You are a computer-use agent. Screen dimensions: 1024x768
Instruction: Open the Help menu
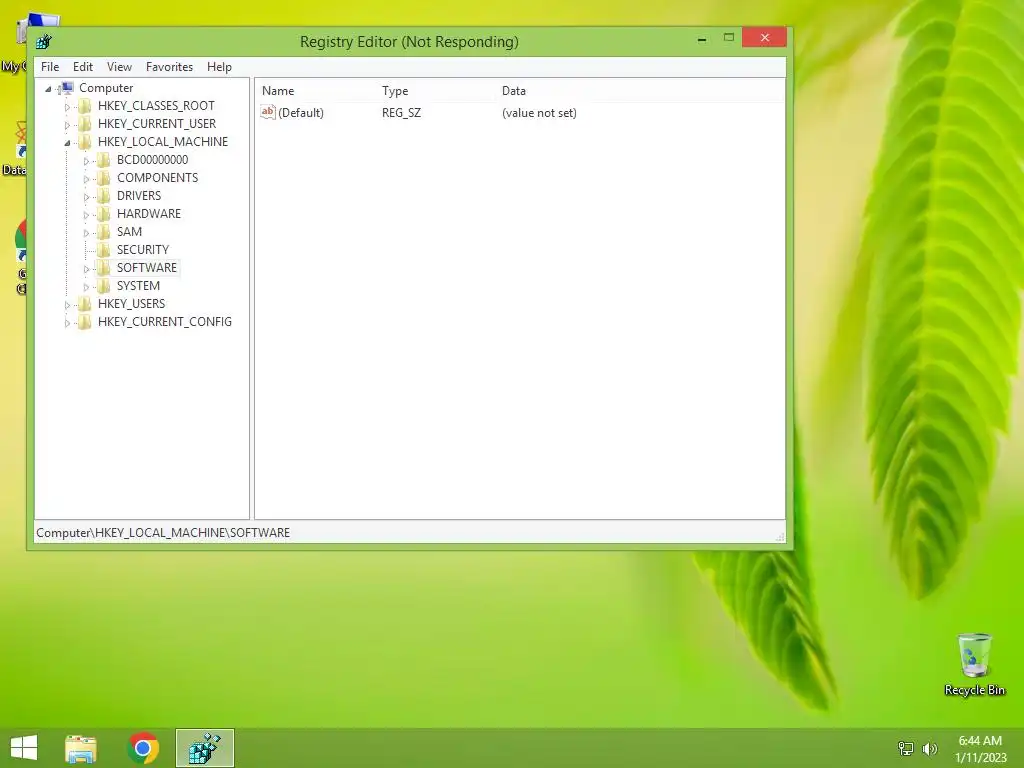(x=219, y=67)
